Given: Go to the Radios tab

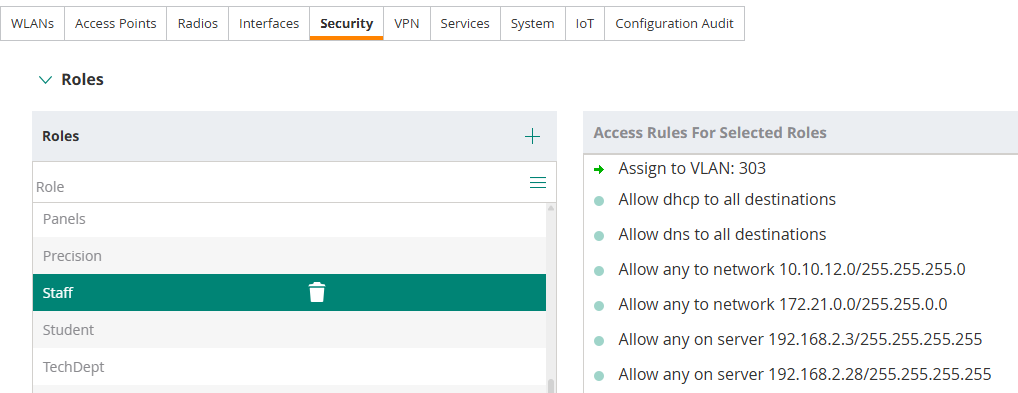Looking at the screenshot, I should click(197, 23).
